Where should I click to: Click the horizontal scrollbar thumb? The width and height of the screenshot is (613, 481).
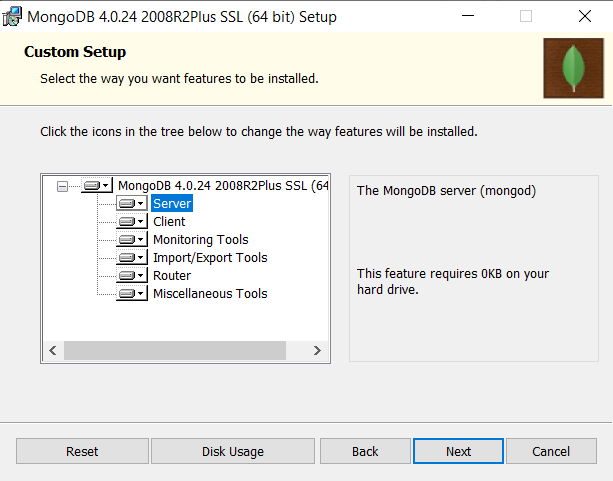point(174,351)
